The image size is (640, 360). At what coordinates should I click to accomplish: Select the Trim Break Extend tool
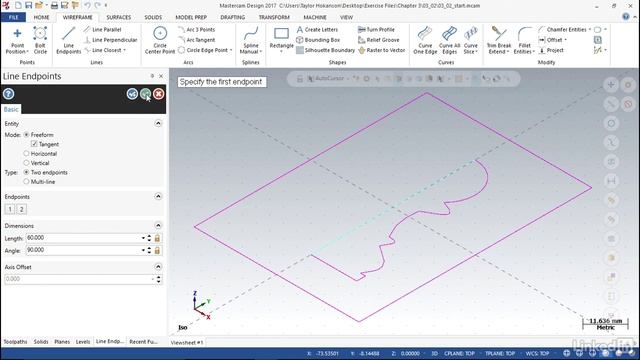pos(499,41)
